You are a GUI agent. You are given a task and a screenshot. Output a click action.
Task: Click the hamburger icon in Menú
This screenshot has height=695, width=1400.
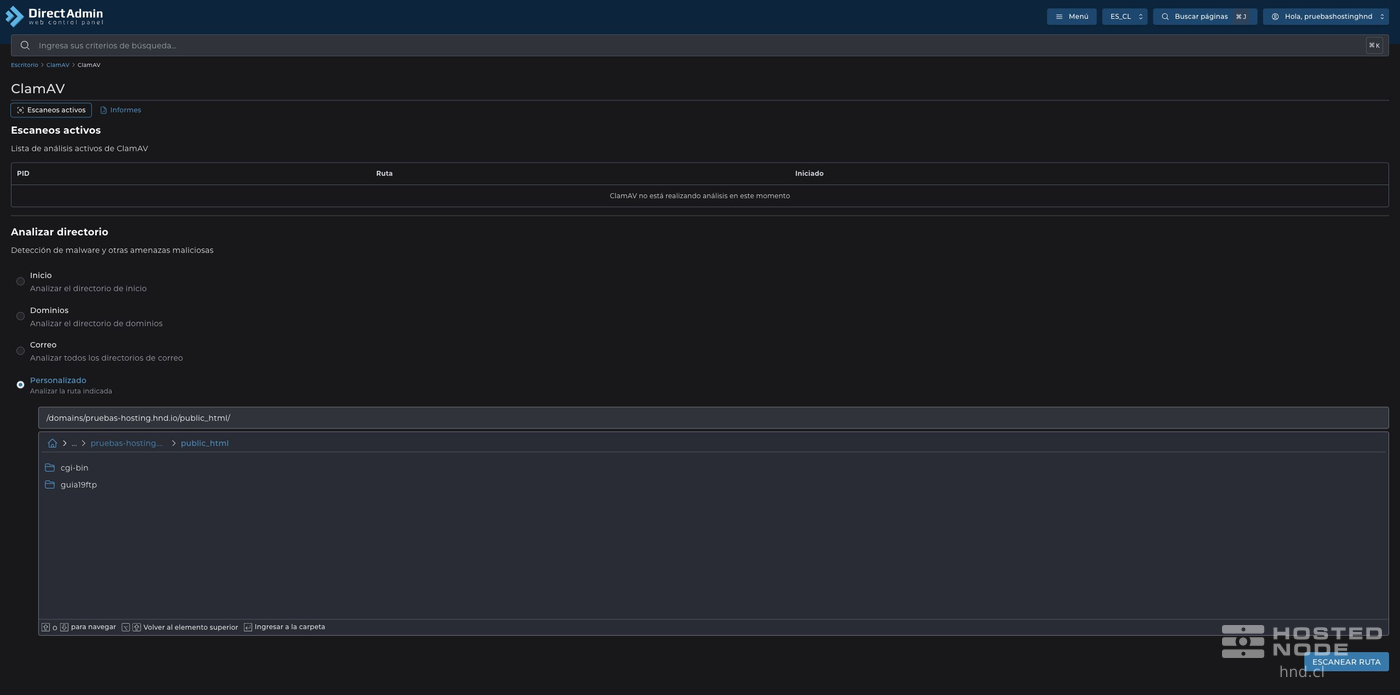tap(1059, 16)
